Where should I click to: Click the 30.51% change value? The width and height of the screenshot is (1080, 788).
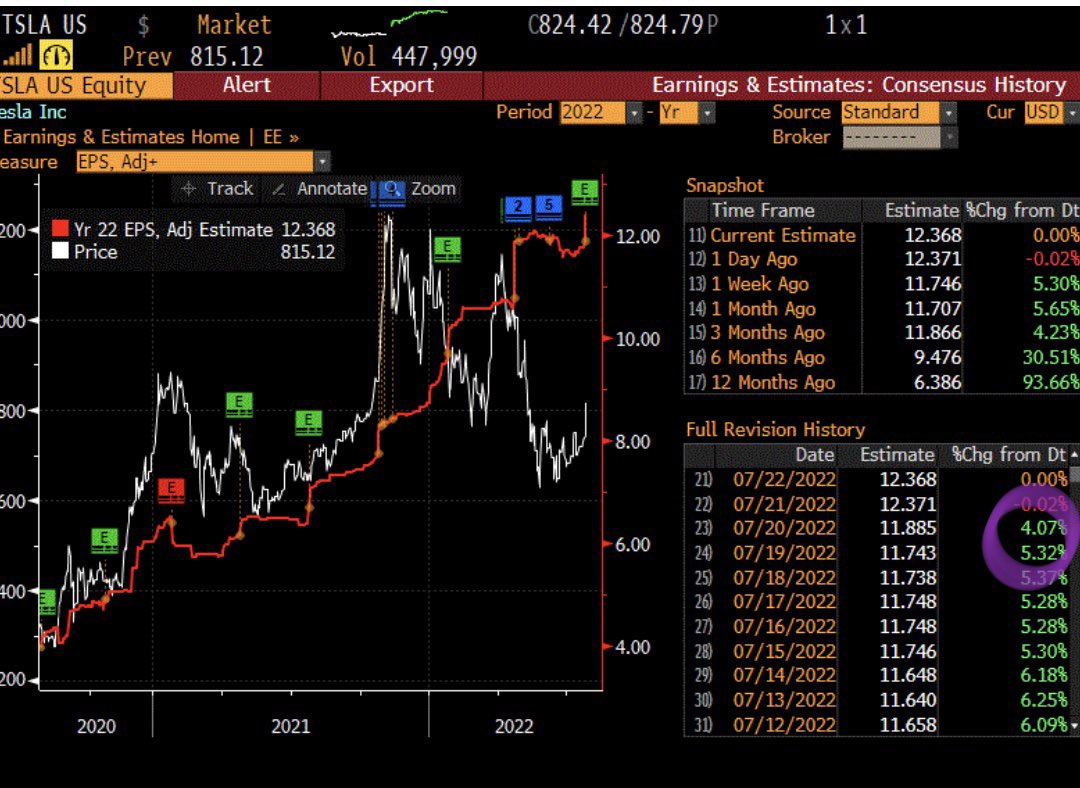click(1051, 357)
